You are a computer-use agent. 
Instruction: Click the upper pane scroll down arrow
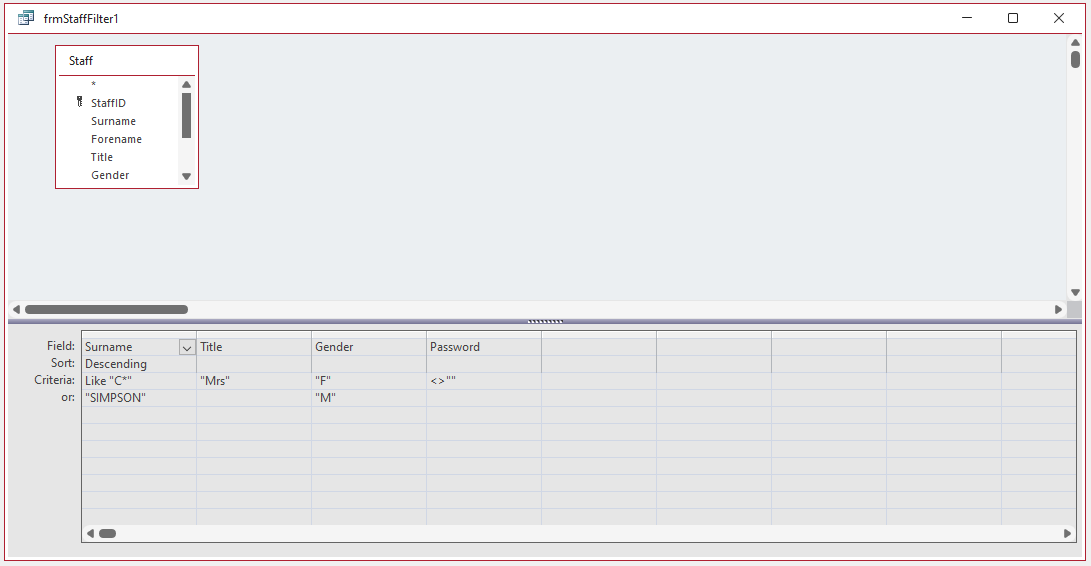[x=1075, y=293]
